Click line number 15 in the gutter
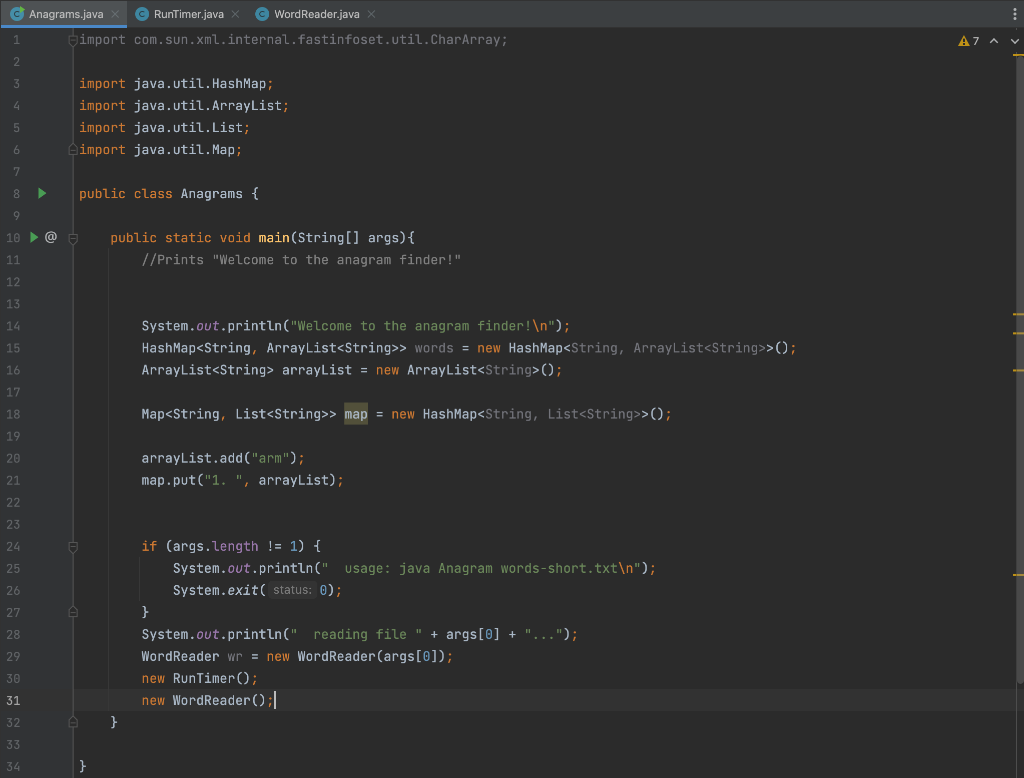 click(15, 347)
